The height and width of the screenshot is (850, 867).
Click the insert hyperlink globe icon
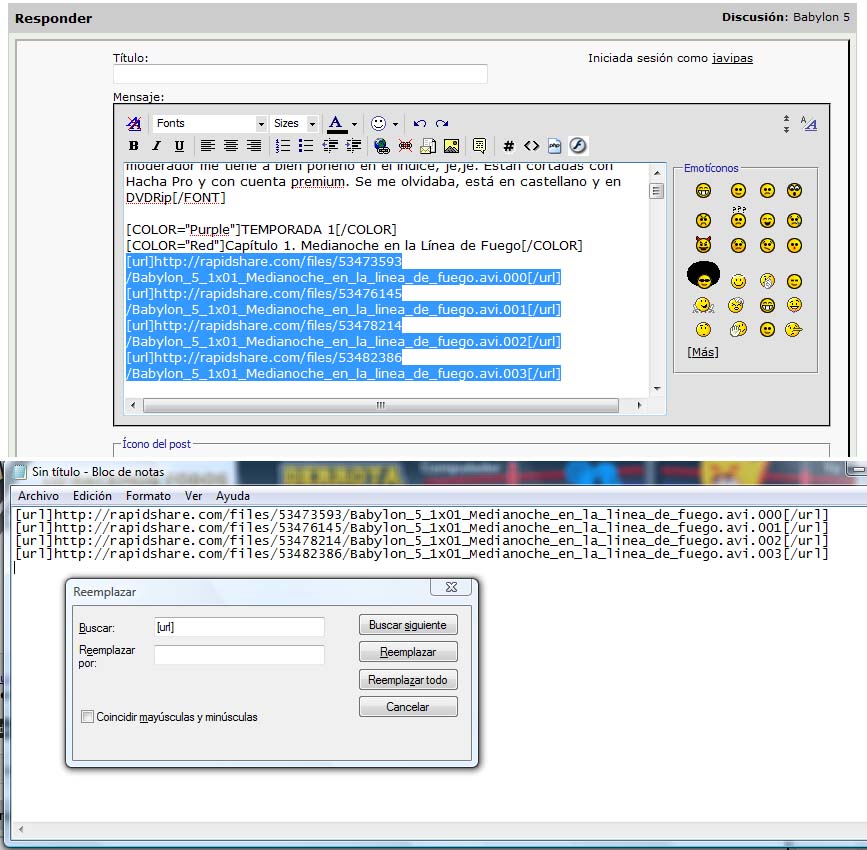[381, 146]
